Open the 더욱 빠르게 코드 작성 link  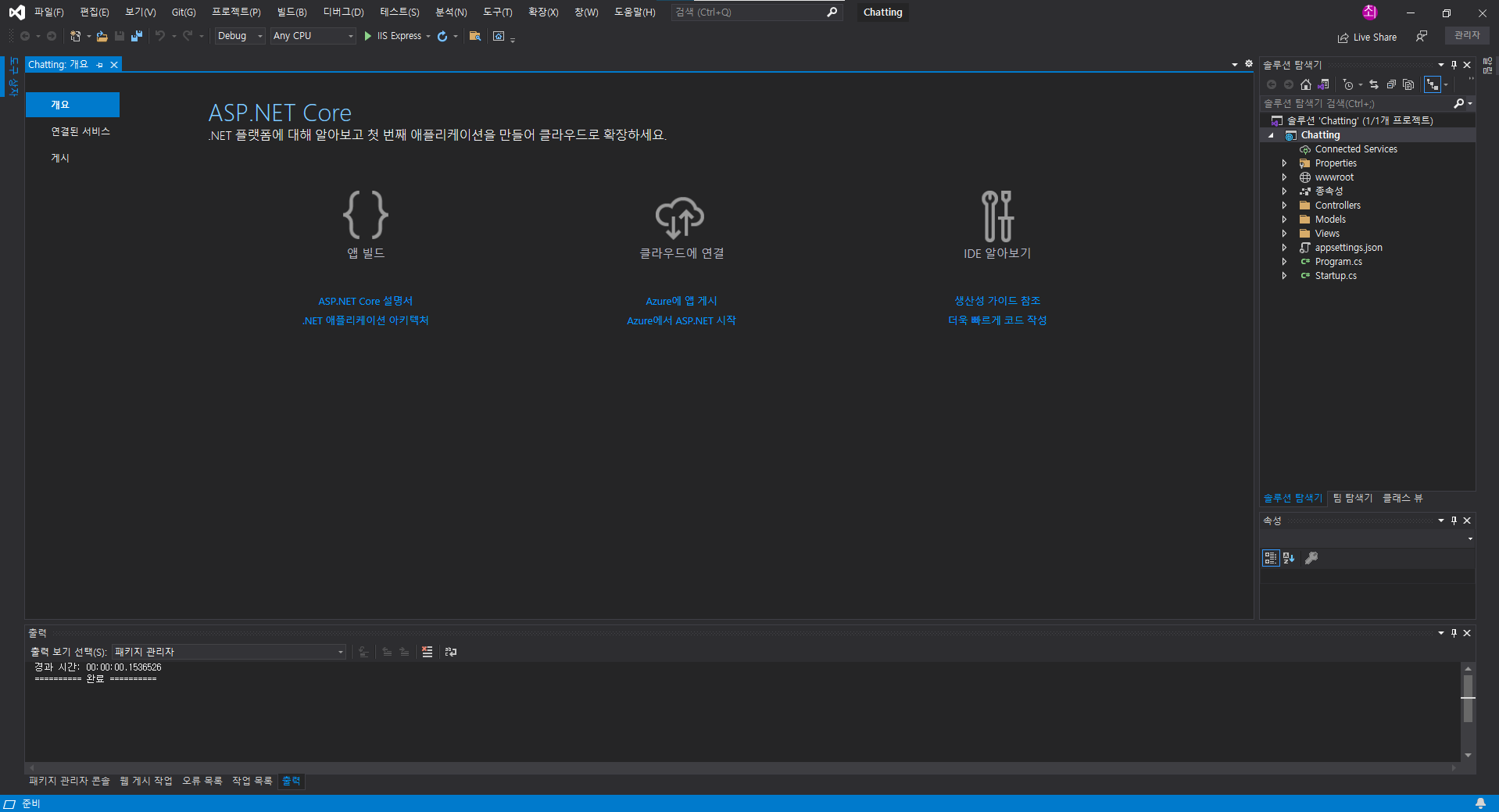(x=997, y=320)
